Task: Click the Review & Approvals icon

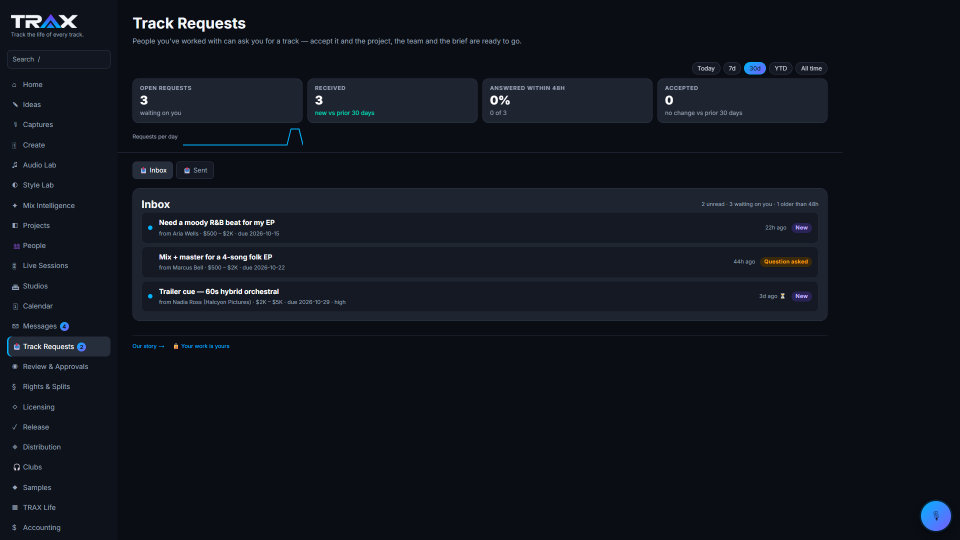Action: click(15, 367)
